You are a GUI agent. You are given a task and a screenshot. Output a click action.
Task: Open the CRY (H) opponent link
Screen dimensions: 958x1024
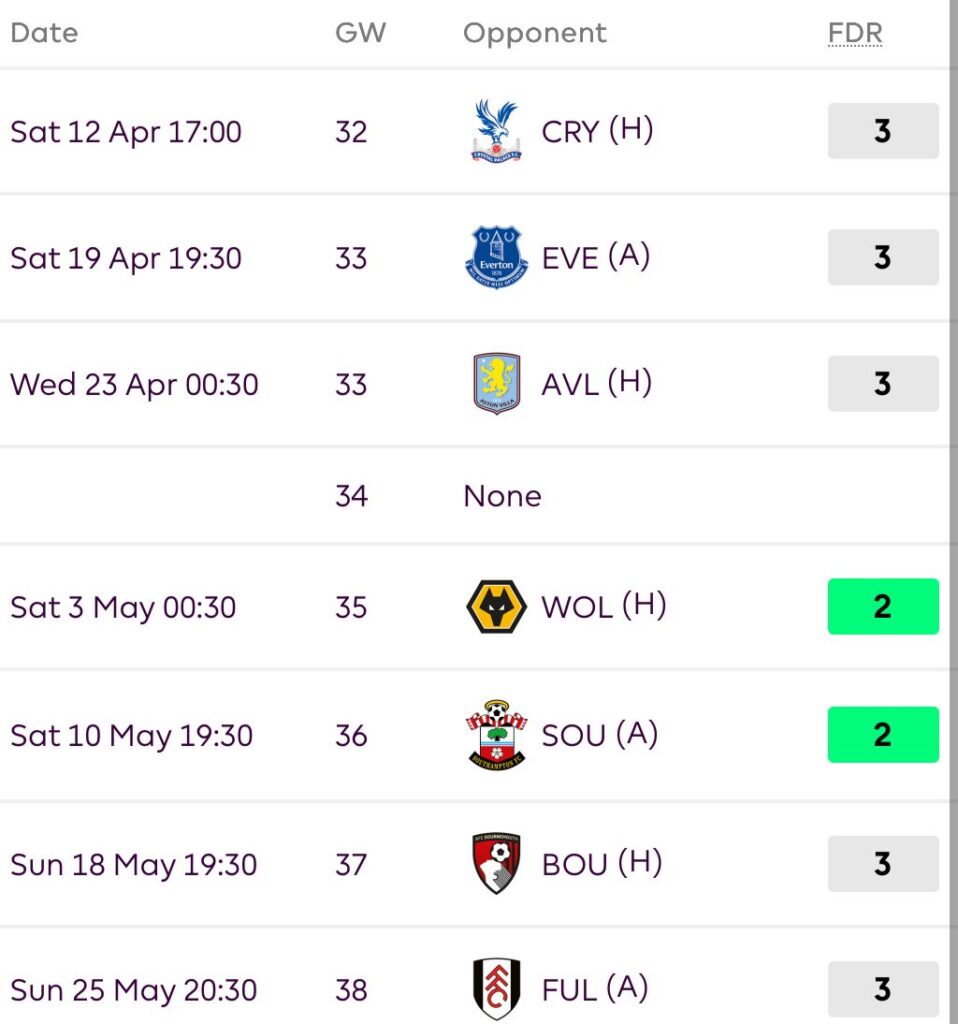[597, 131]
